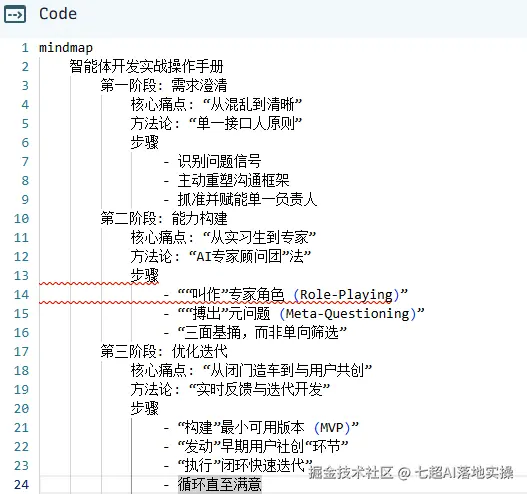Click line number 24 in gutter
Image resolution: width=527 pixels, height=494 pixels.
click(x=22, y=485)
